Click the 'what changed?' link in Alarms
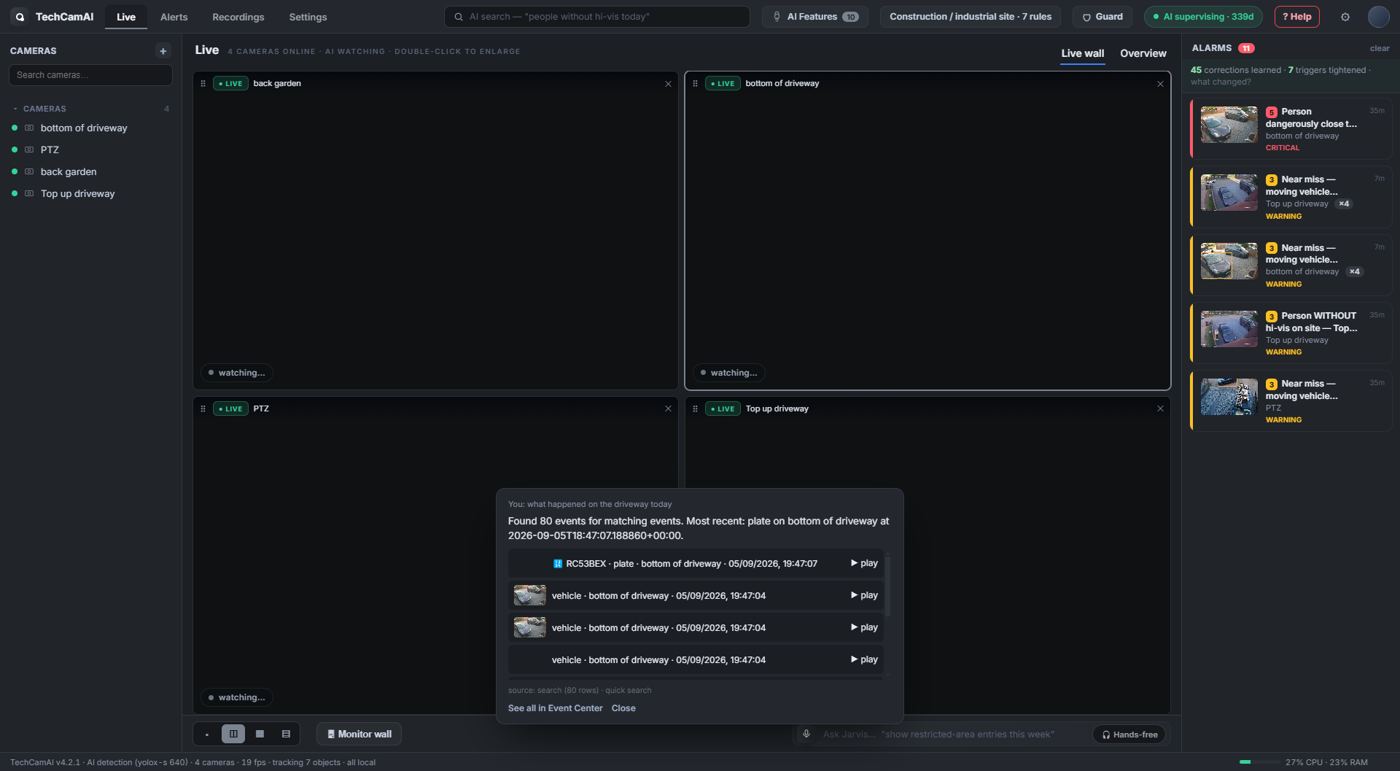 pos(1220,82)
